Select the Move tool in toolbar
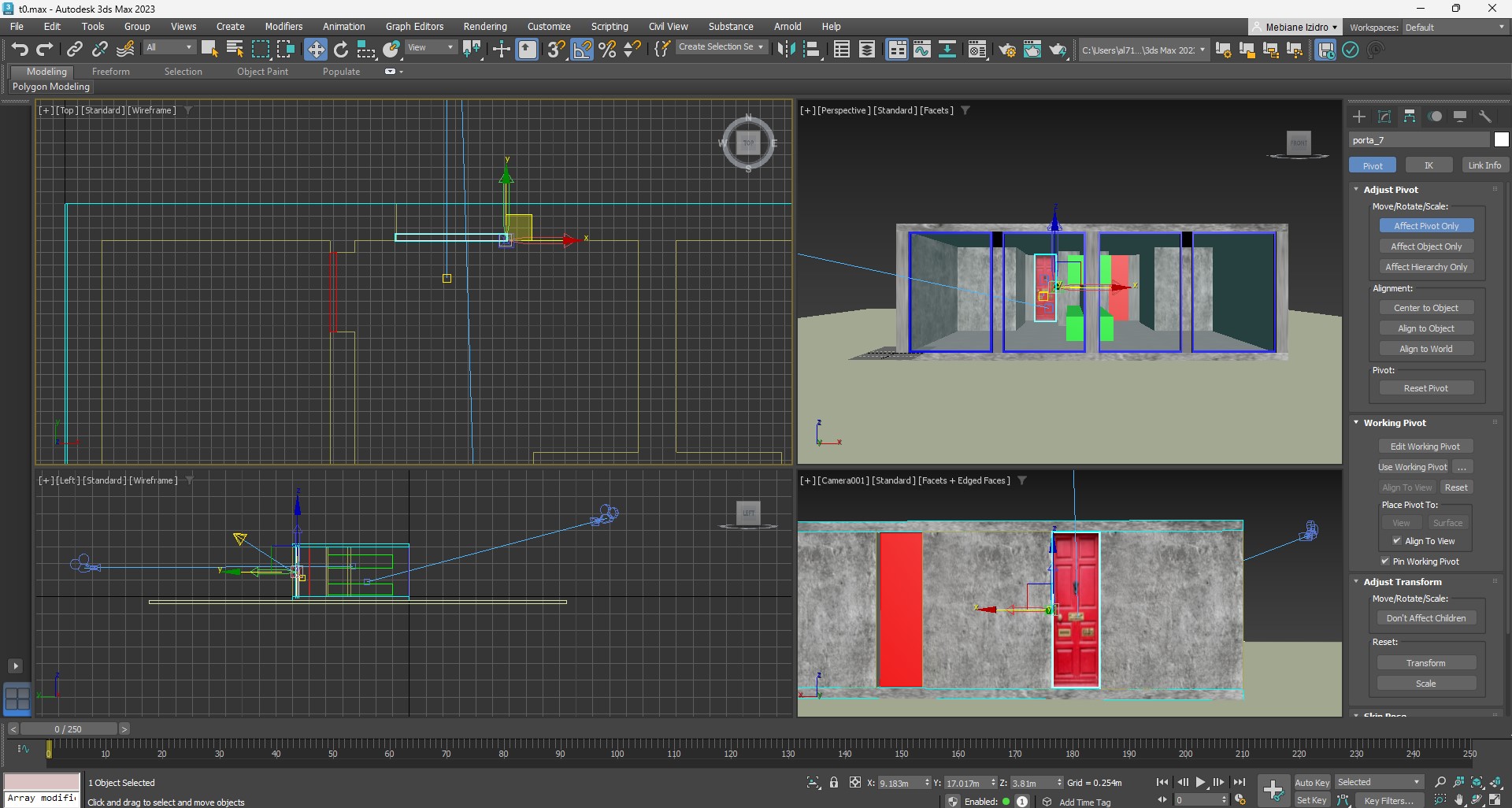The image size is (1512, 808). pyautogui.click(x=315, y=50)
